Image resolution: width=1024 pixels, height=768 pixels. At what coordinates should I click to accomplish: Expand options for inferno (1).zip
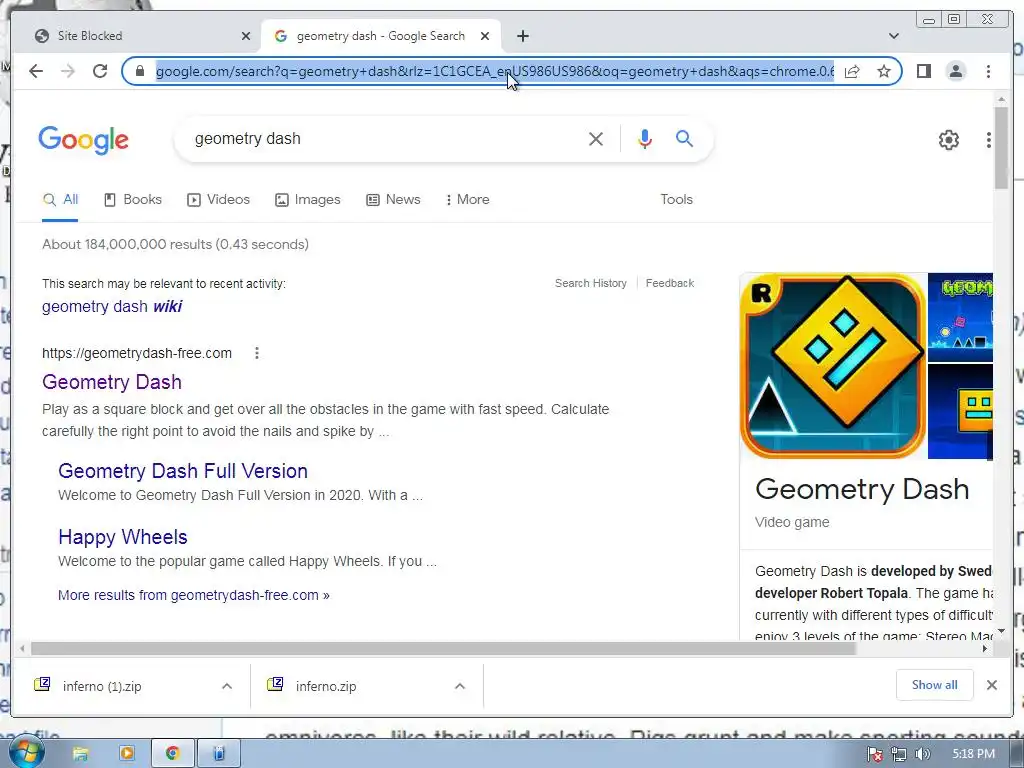pyautogui.click(x=227, y=686)
